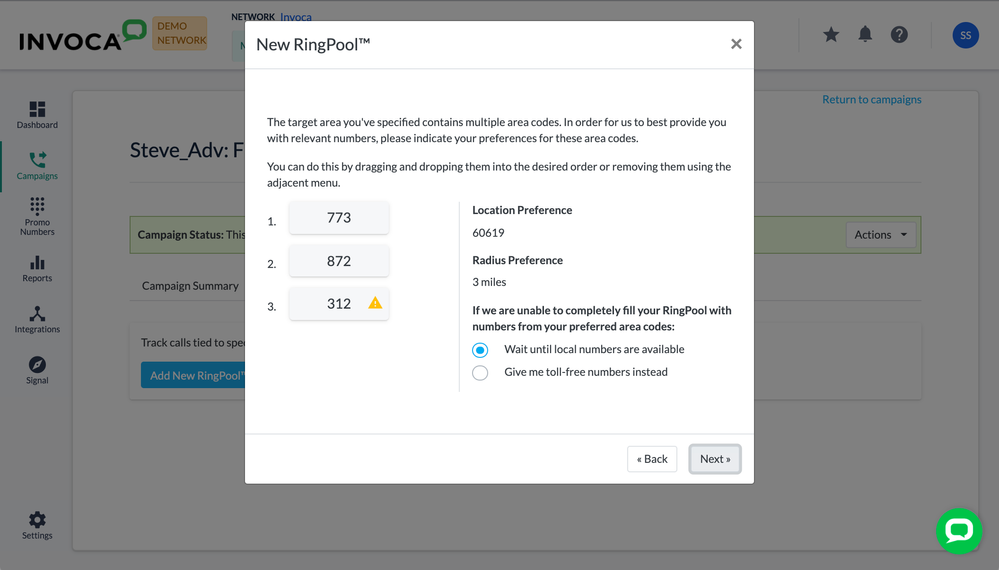The width and height of the screenshot is (999, 570).
Task: Open Settings gear in the sidebar
Action: point(37,525)
